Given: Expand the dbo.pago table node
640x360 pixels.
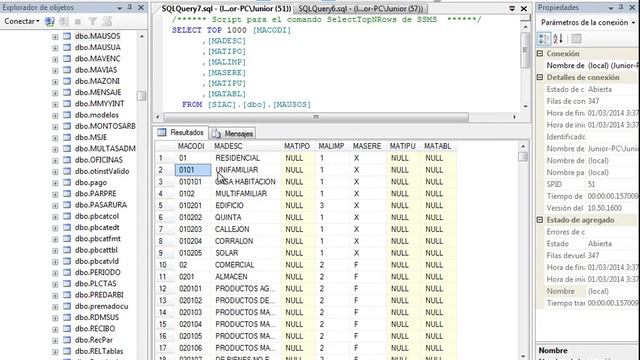Looking at the screenshot, I should coord(55,183).
